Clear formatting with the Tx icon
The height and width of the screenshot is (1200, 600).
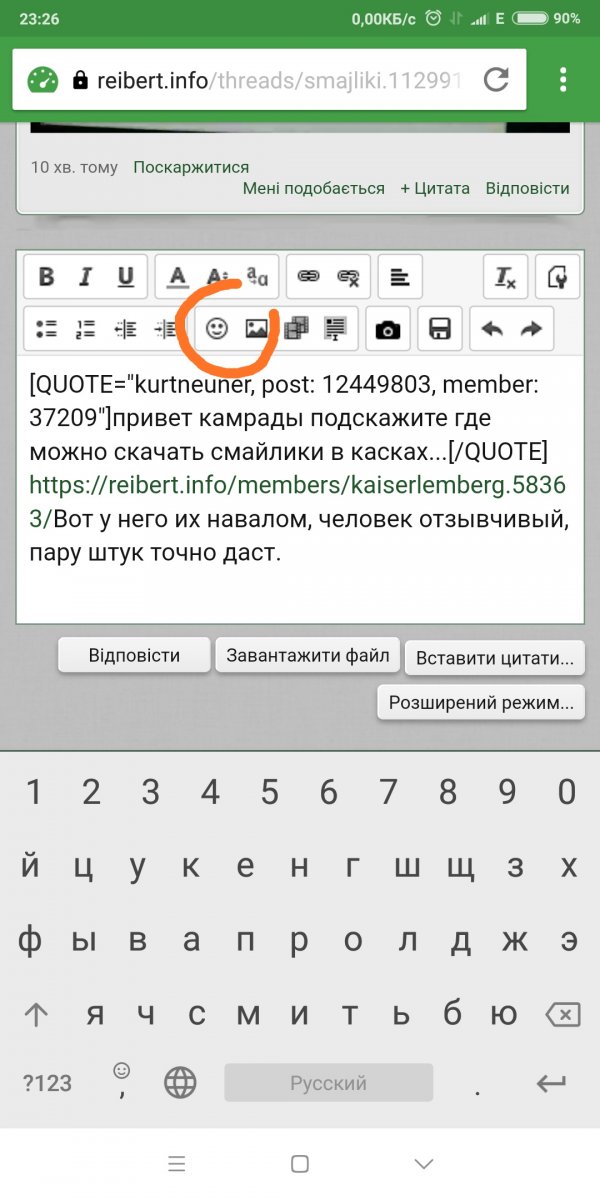(506, 277)
